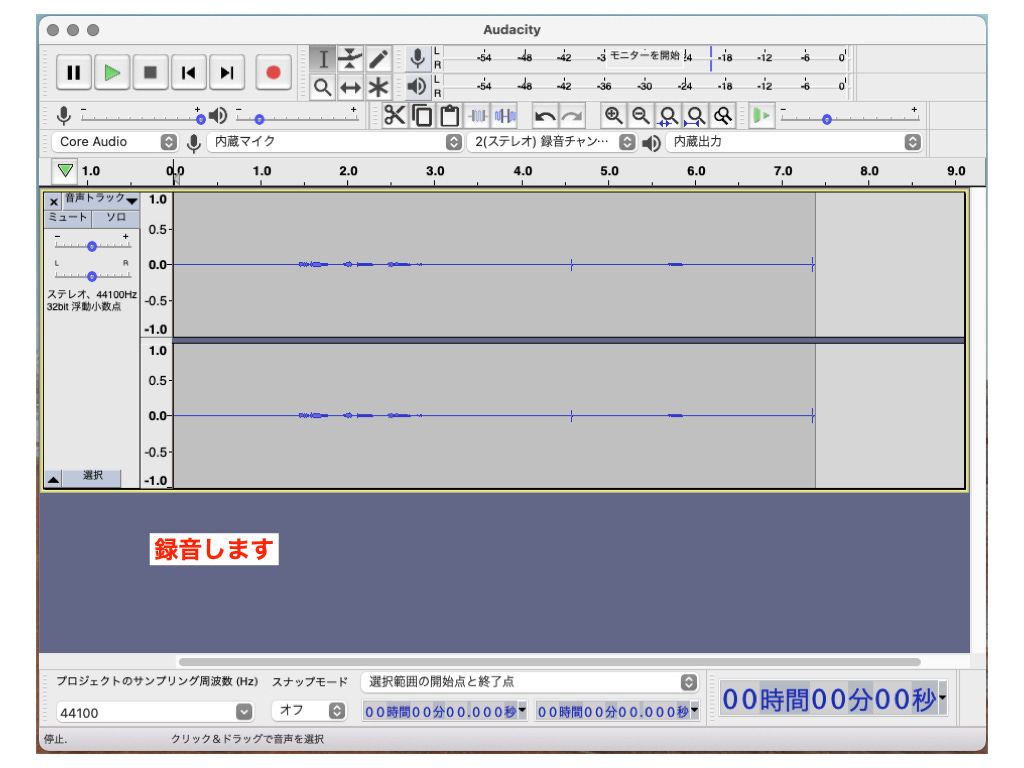1024x768 pixels.
Task: Copy selection with the Copy icon
Action: 422,116
